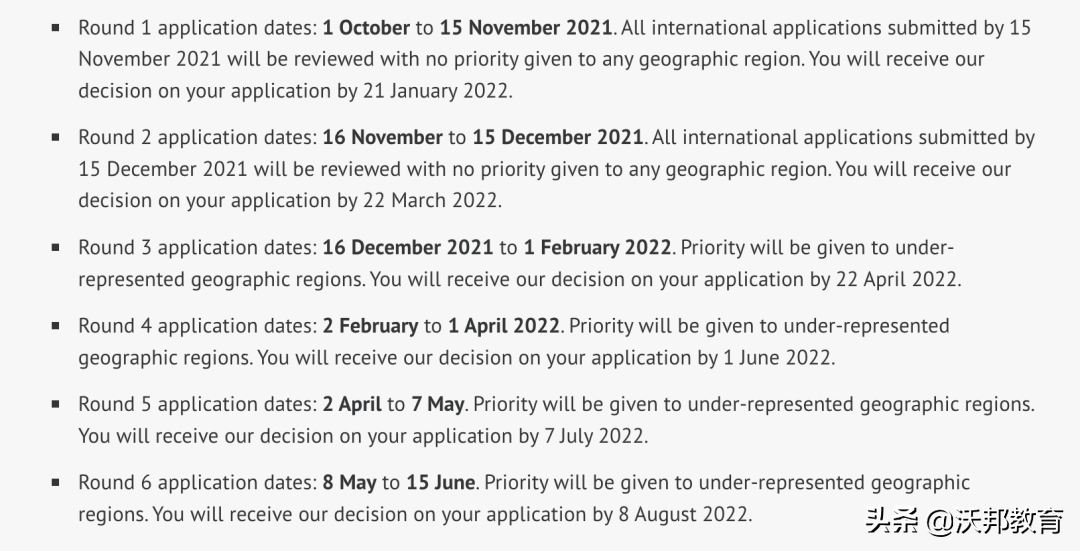This screenshot has width=1080, height=551.
Task: Click the bold "1 February 2022" date
Action: [x=599, y=247]
